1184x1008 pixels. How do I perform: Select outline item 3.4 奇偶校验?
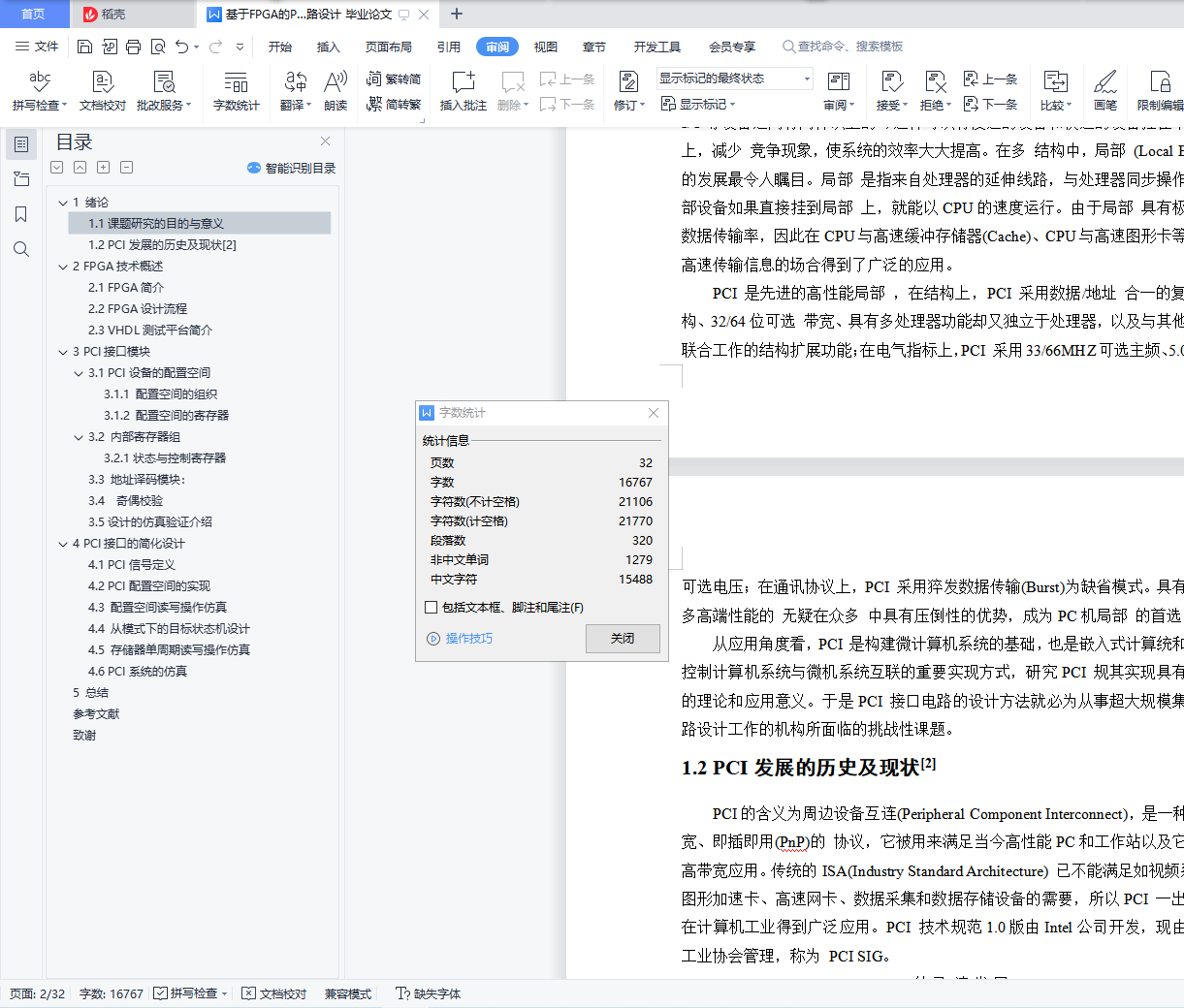125,501
